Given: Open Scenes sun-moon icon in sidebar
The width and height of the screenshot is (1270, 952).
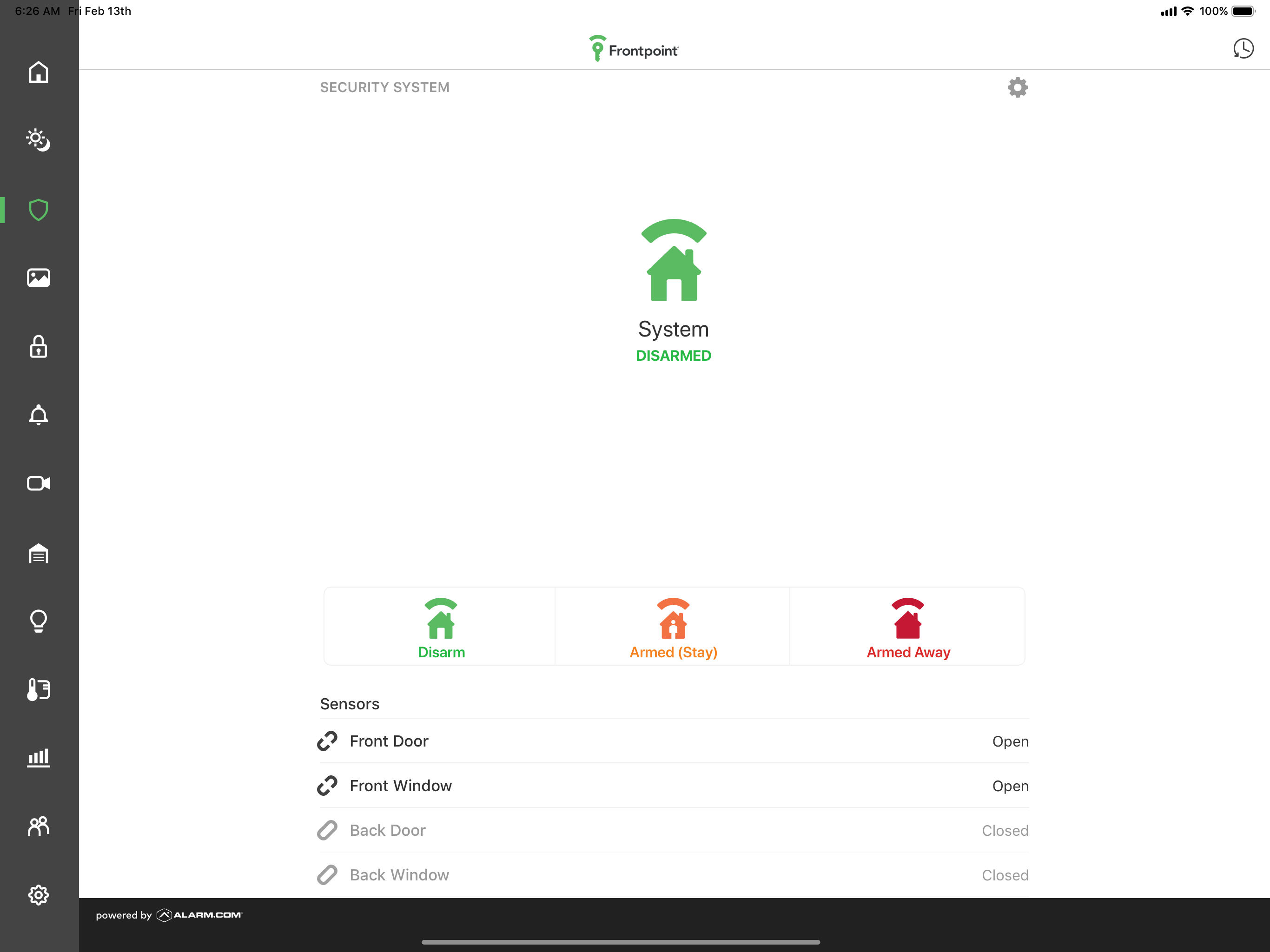Looking at the screenshot, I should (x=39, y=140).
